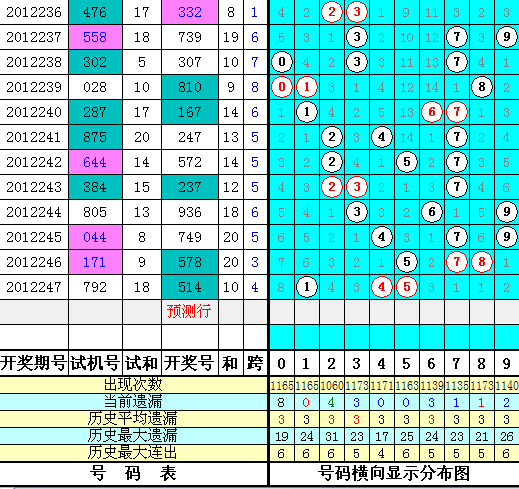
Task: Click red circled 0 in row 2012239
Action: (x=282, y=87)
